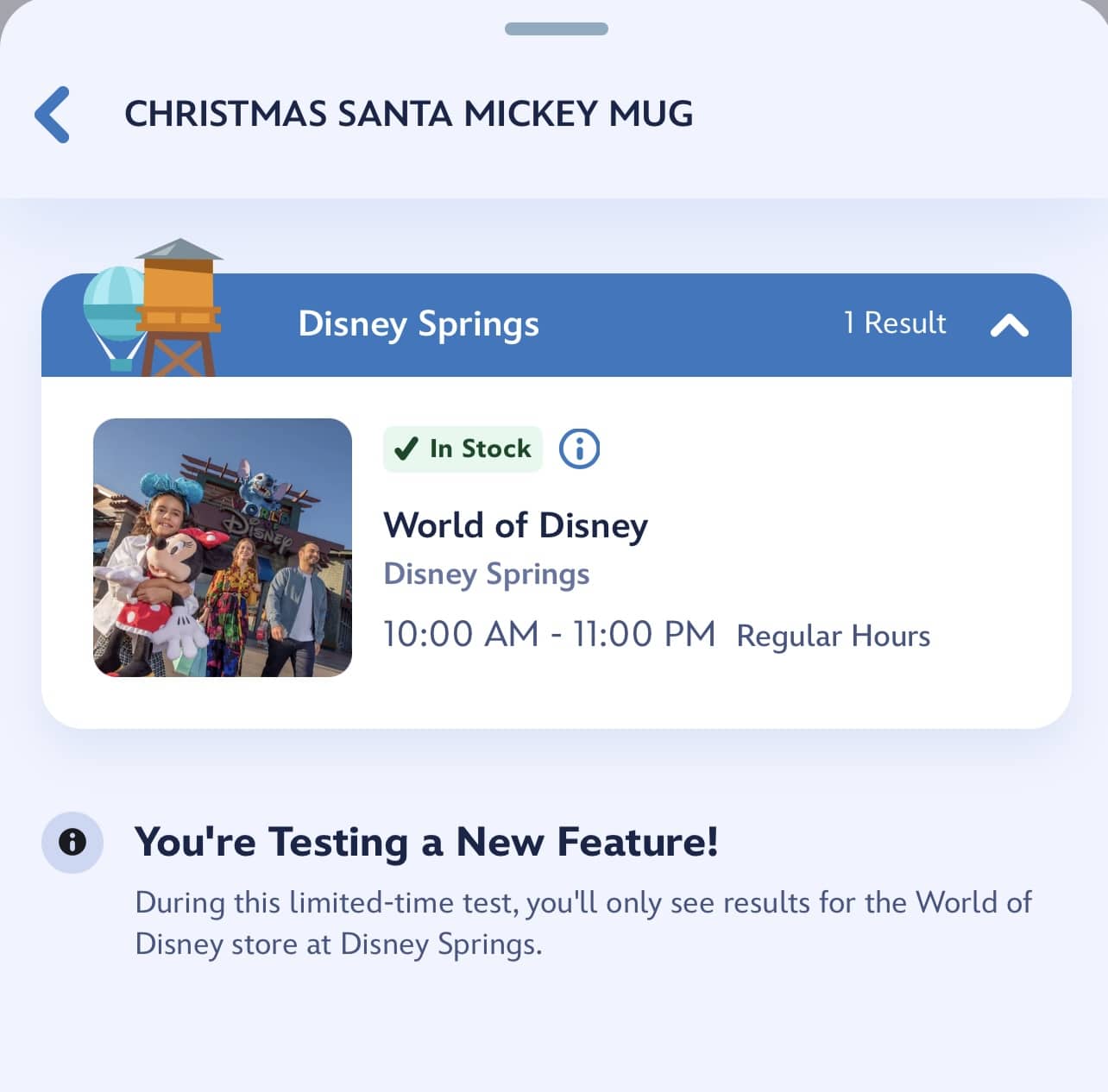Tap the green In Stock checkmark
The image size is (1108, 1092).
[x=406, y=449]
